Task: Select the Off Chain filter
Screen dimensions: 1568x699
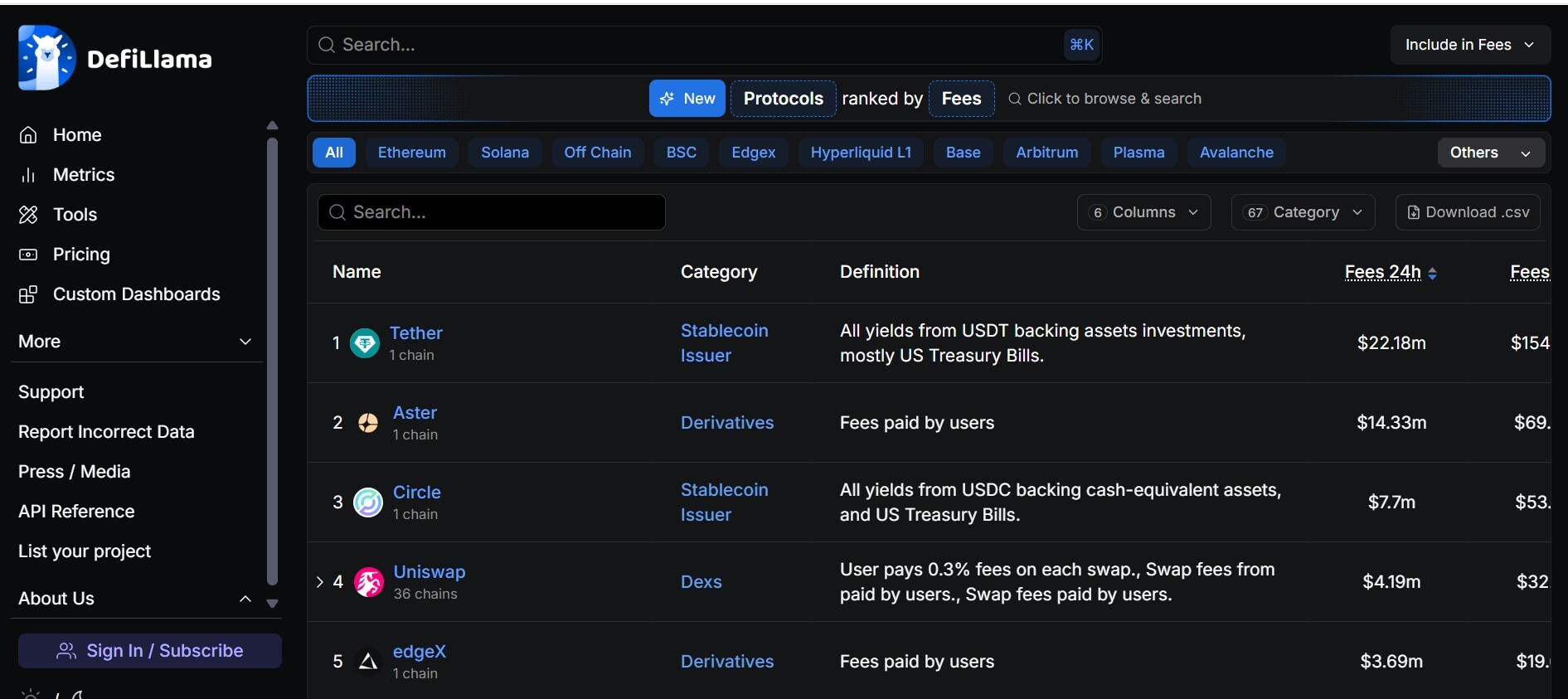Action: 598,153
